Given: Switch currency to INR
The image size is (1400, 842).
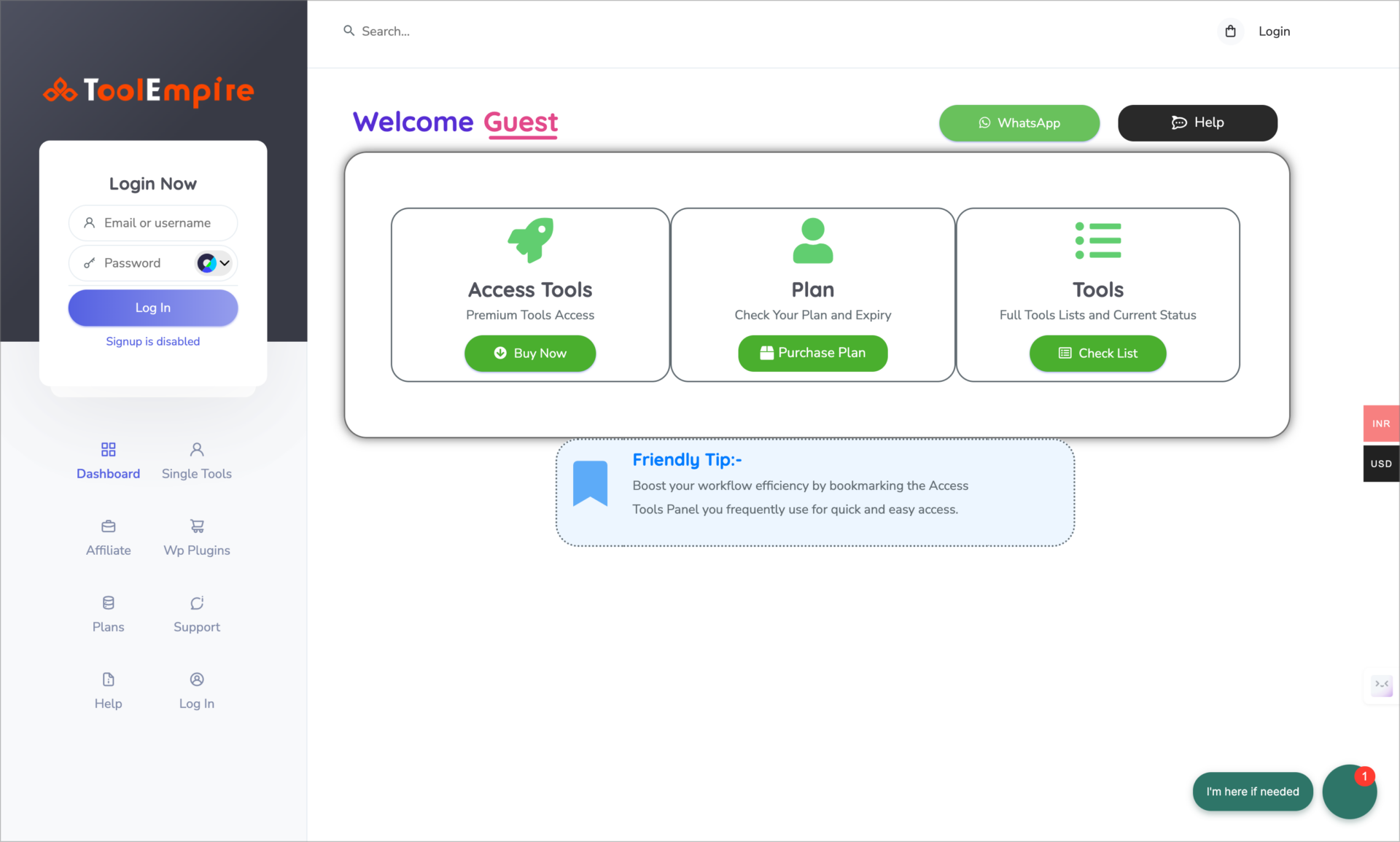Looking at the screenshot, I should click(1381, 424).
